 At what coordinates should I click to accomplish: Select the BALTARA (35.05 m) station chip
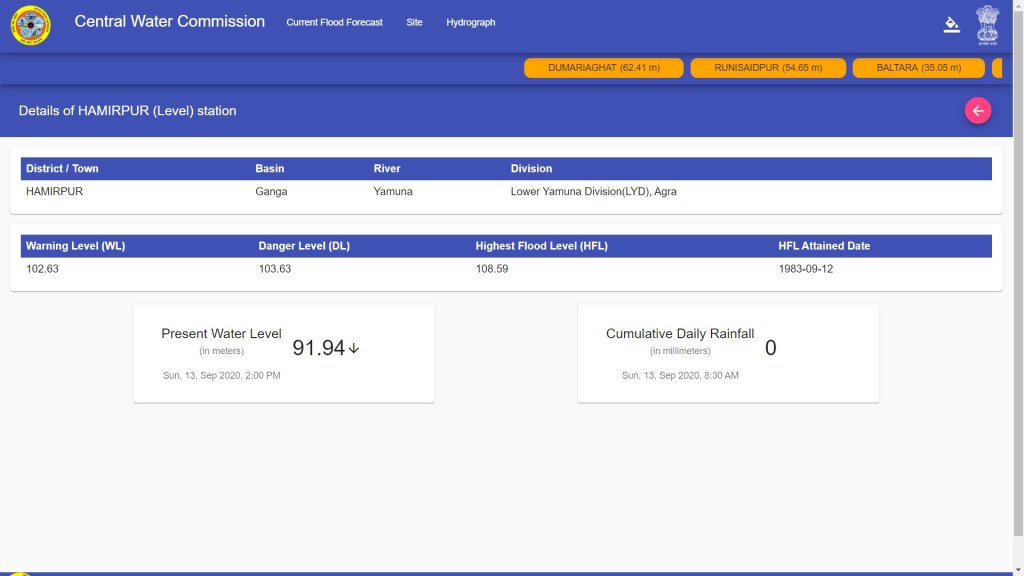coord(918,68)
